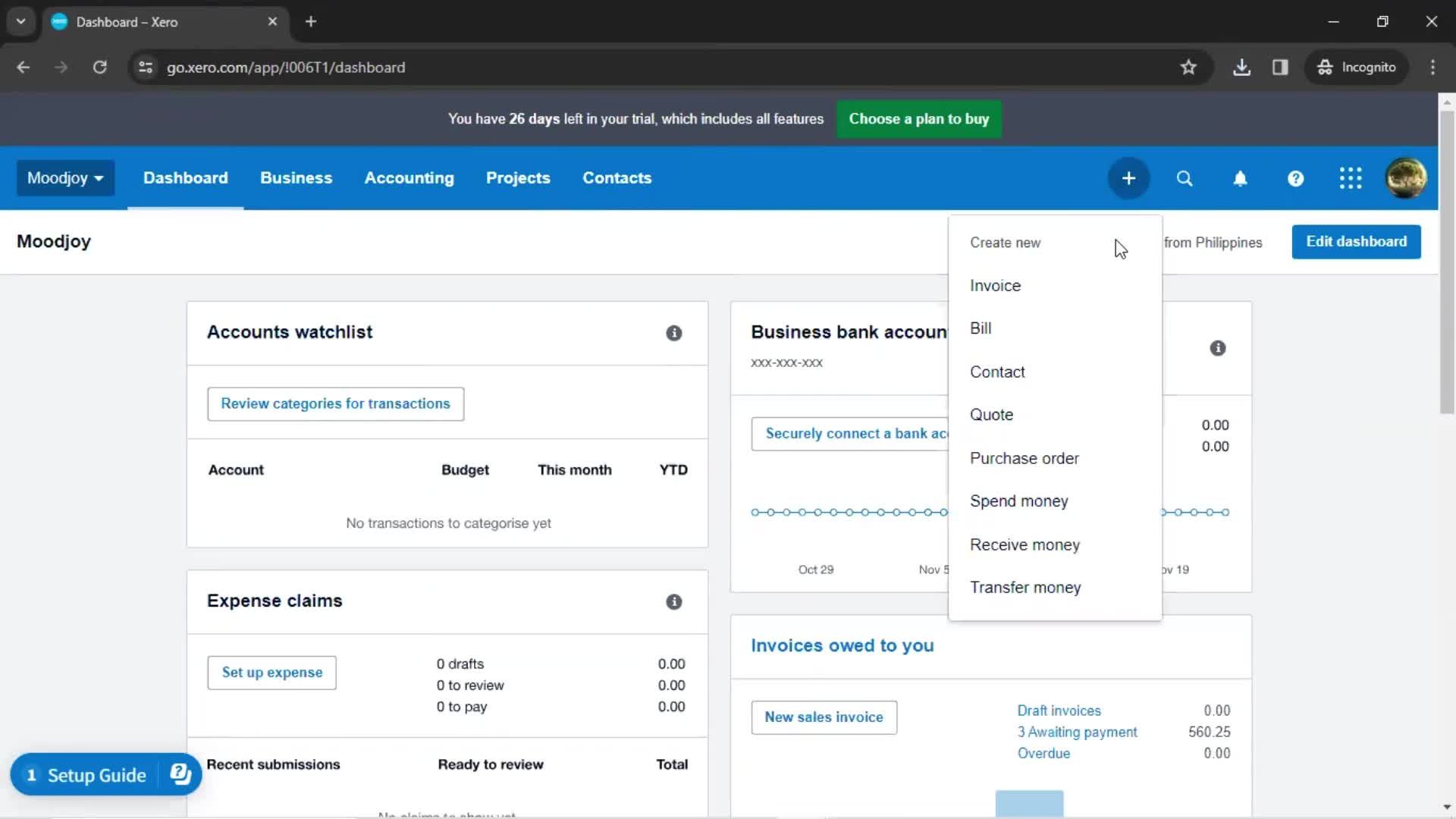The image size is (1456, 819).
Task: Click the Edit dashboard button
Action: coord(1356,242)
